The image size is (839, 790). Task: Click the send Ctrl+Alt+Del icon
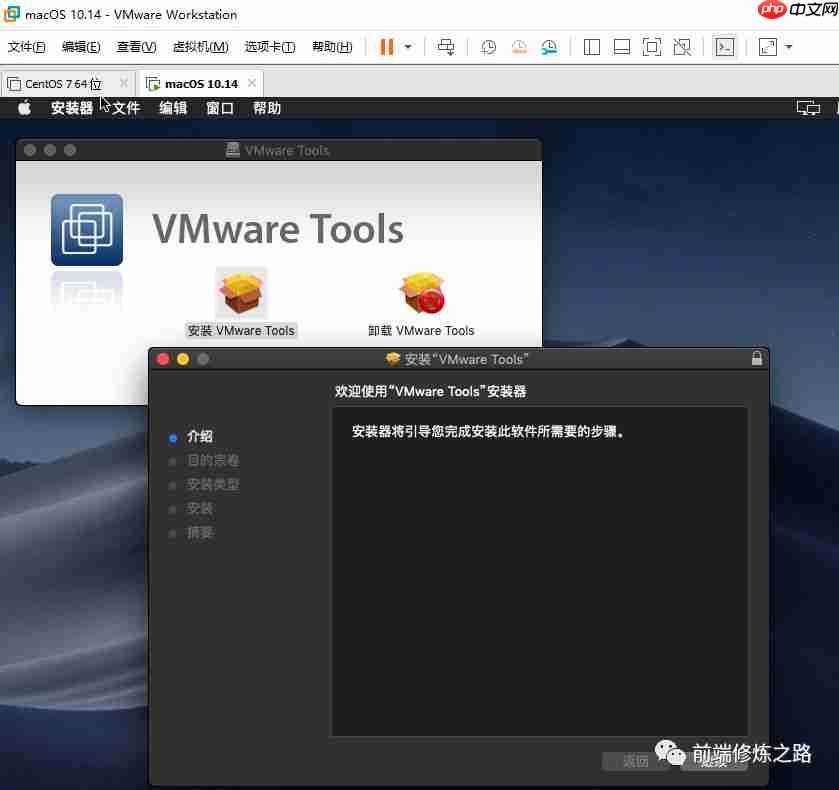446,47
